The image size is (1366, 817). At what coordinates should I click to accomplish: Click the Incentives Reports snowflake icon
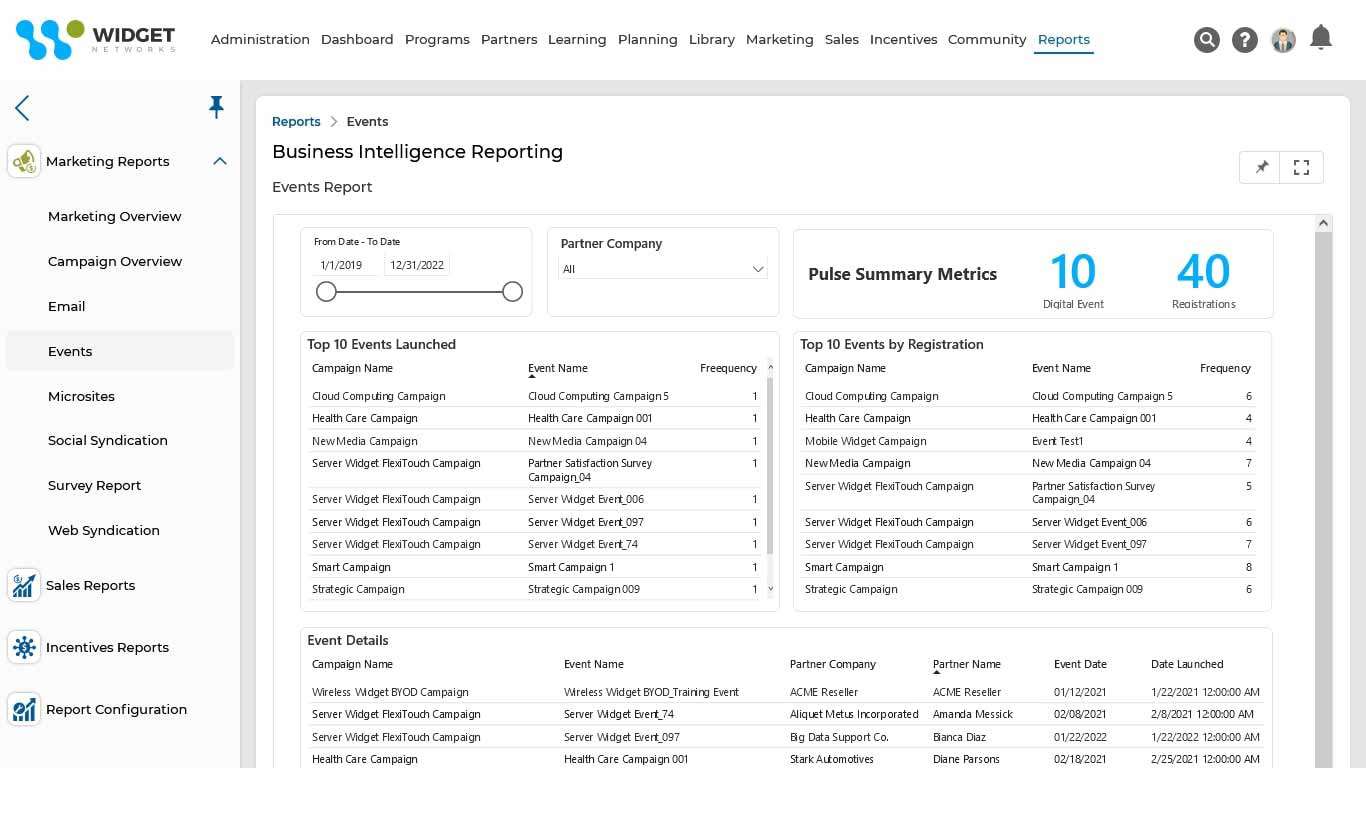24,647
